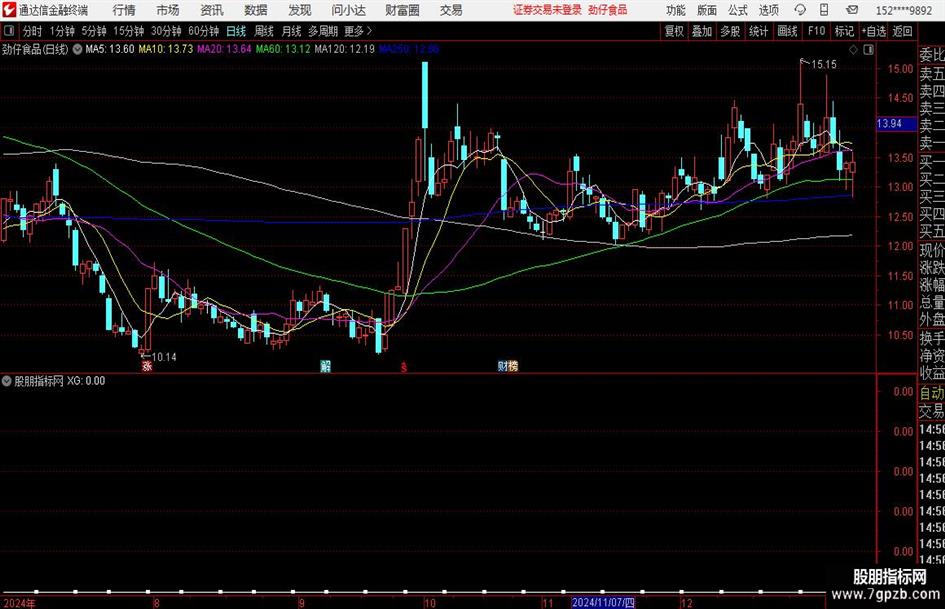Add stock via +自选 button
The width and height of the screenshot is (945, 609).
[x=874, y=31]
